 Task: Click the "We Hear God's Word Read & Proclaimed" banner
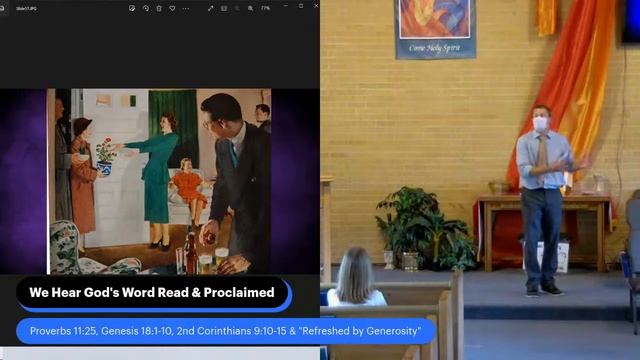click(x=153, y=293)
